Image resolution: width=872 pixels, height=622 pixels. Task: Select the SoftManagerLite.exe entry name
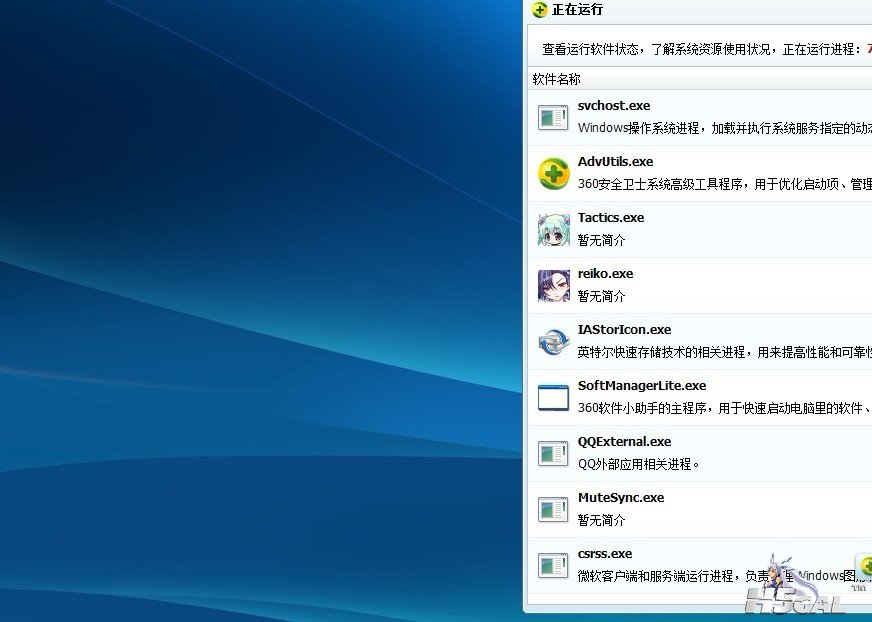pyautogui.click(x=641, y=385)
